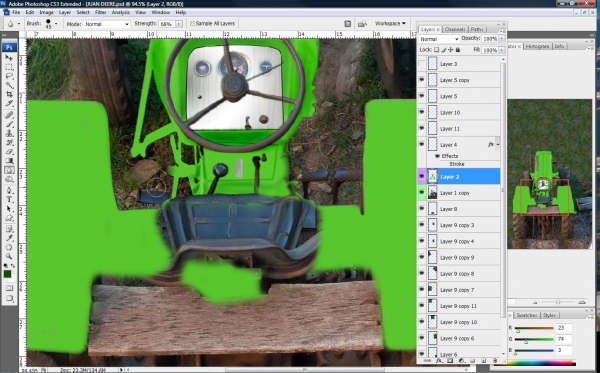Select the Lasso tool
The height and width of the screenshot is (373, 600).
coord(9,76)
